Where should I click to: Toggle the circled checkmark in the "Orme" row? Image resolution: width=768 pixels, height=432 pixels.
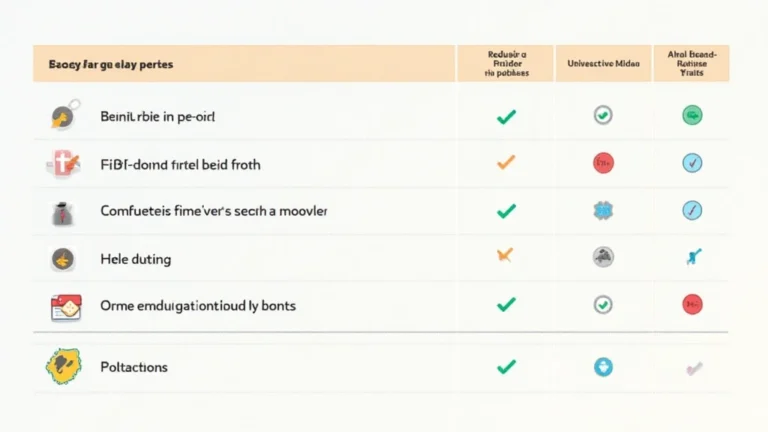(603, 305)
